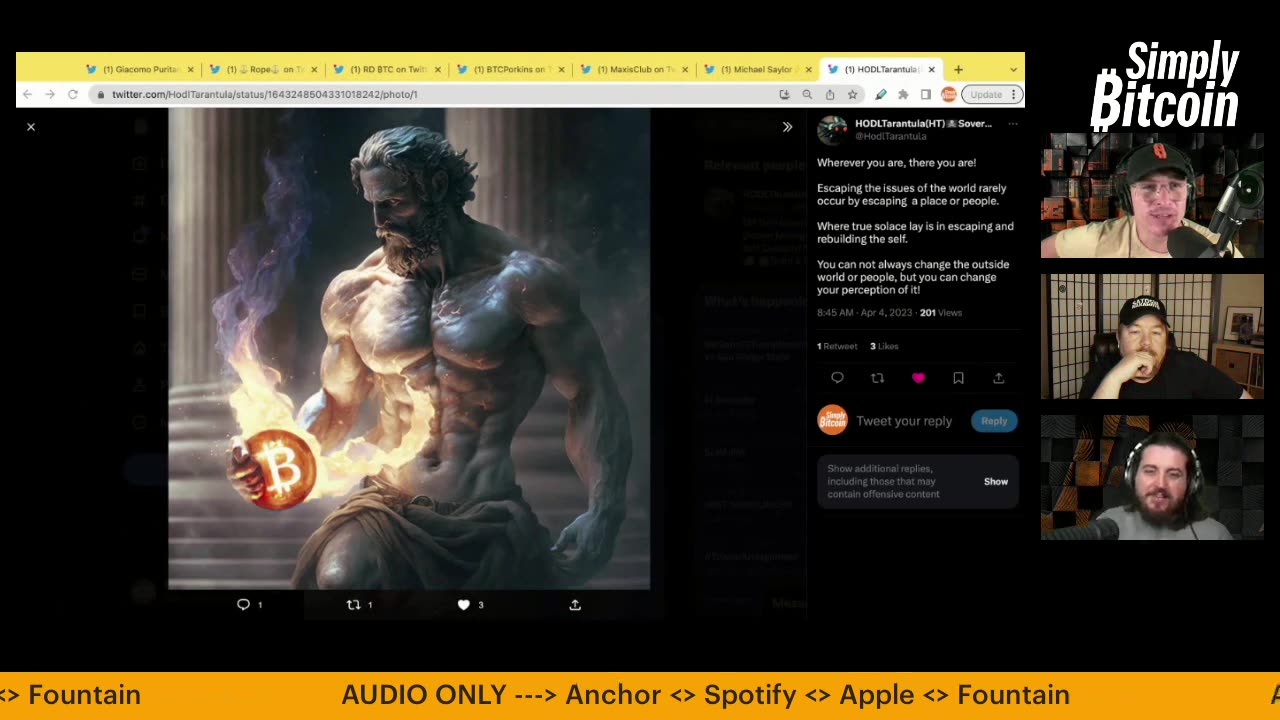The width and height of the screenshot is (1280, 720).
Task: Share icon below the photo
Action: pos(575,604)
